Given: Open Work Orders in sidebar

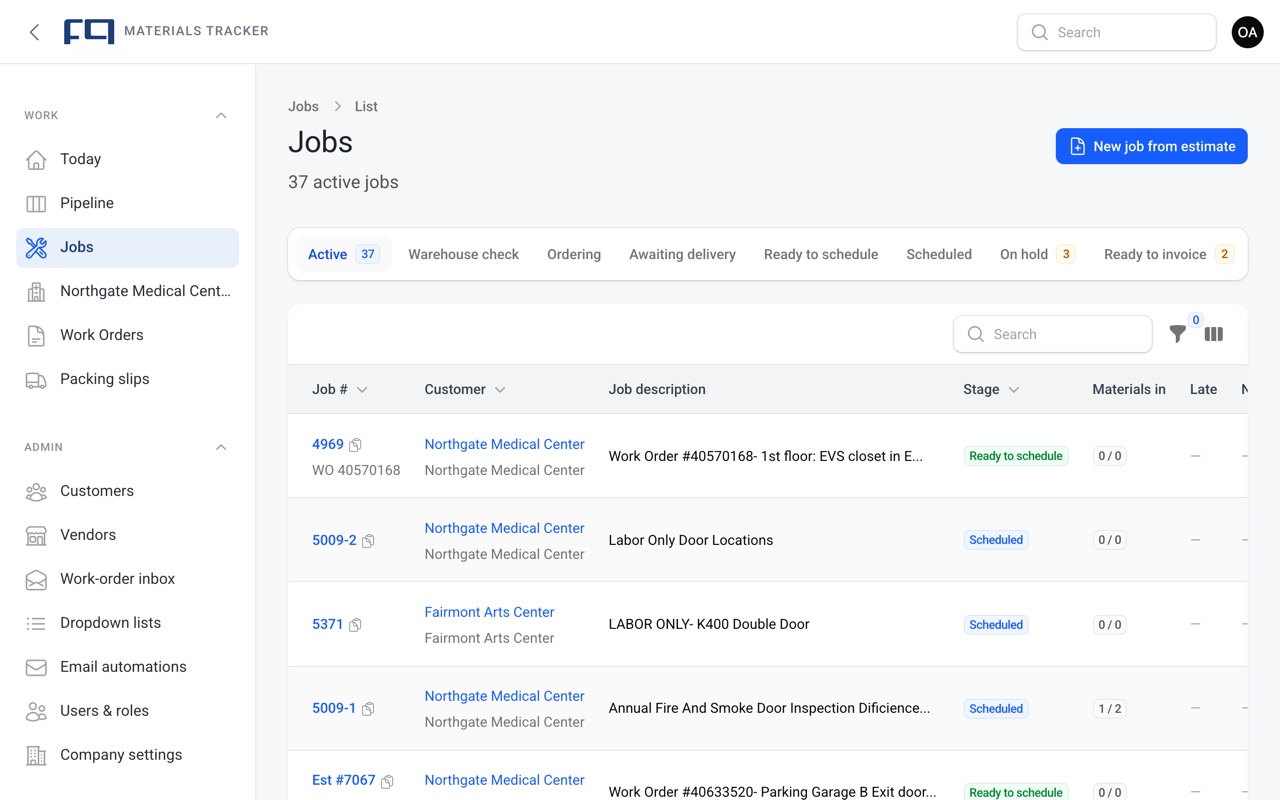Looking at the screenshot, I should pos(127,335).
